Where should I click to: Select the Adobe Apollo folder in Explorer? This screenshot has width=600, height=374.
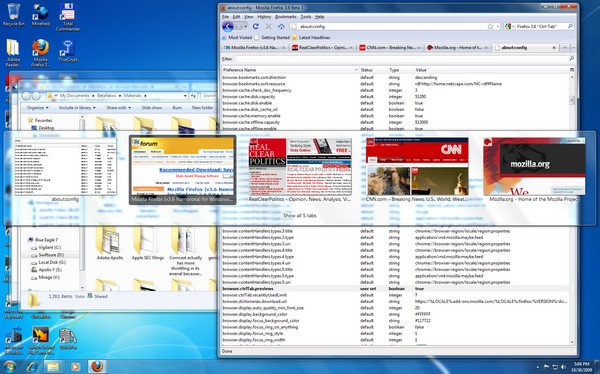pyautogui.click(x=110, y=243)
